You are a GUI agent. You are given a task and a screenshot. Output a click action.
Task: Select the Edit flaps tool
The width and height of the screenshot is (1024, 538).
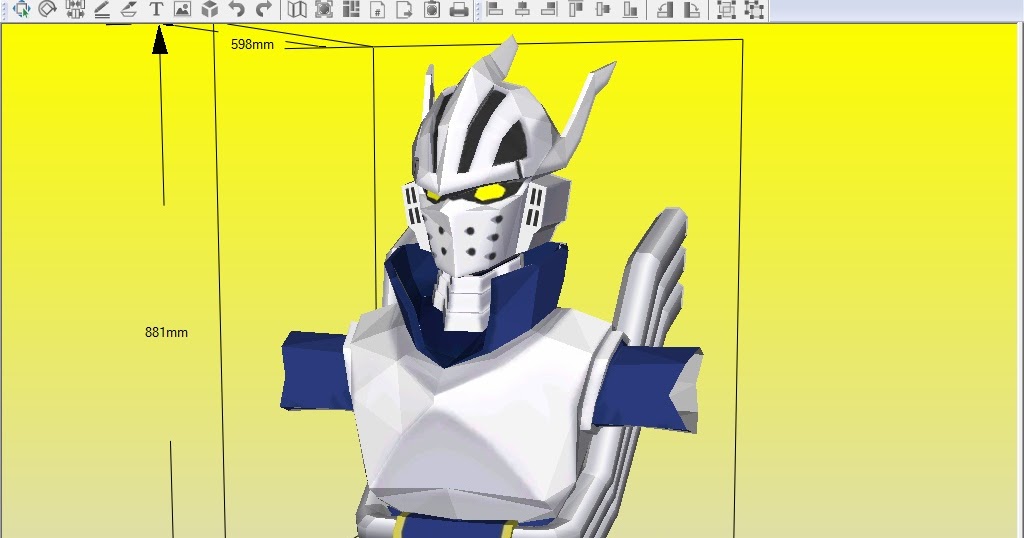129,9
